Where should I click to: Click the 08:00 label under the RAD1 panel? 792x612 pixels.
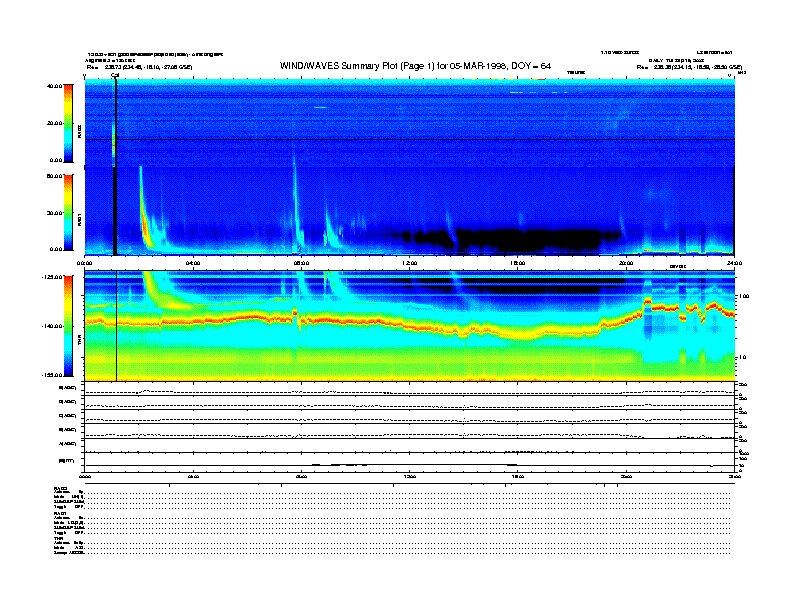point(301,263)
